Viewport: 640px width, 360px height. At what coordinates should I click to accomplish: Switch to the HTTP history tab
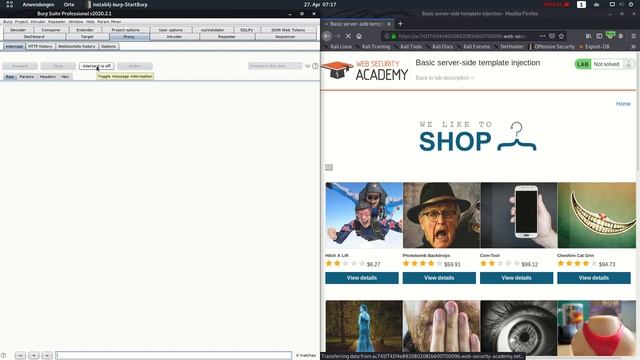pyautogui.click(x=40, y=47)
